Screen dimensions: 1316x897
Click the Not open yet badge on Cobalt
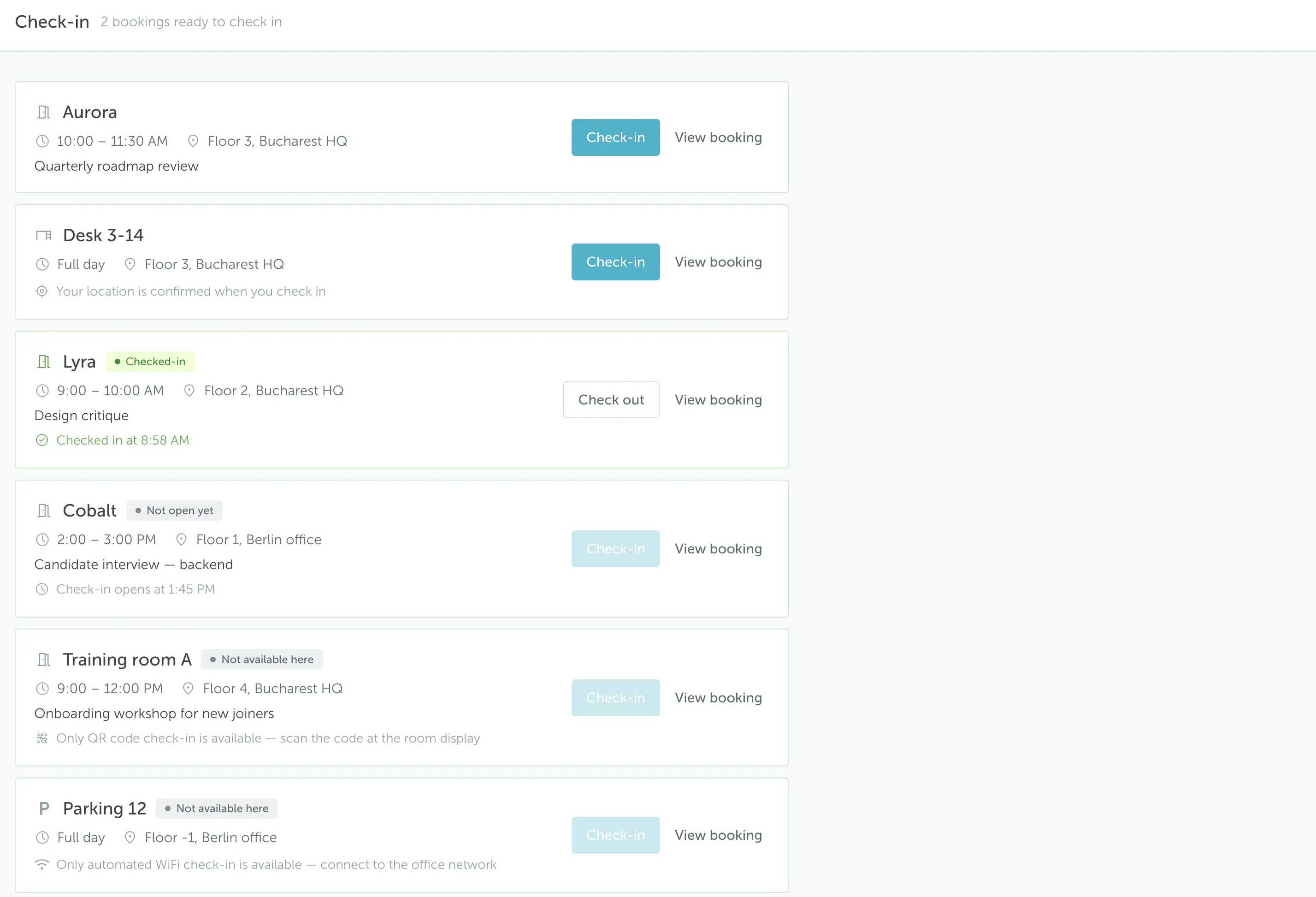click(174, 511)
